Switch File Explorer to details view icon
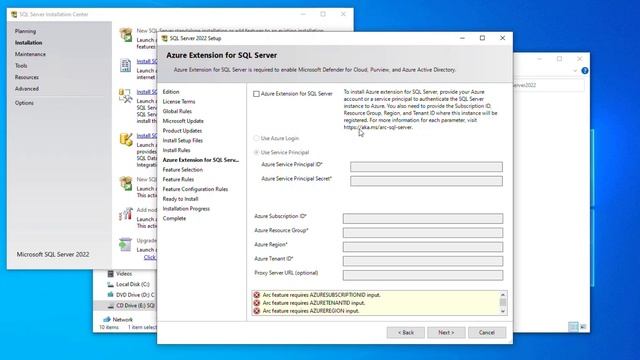This screenshot has width=640, height=360. click(x=573, y=327)
